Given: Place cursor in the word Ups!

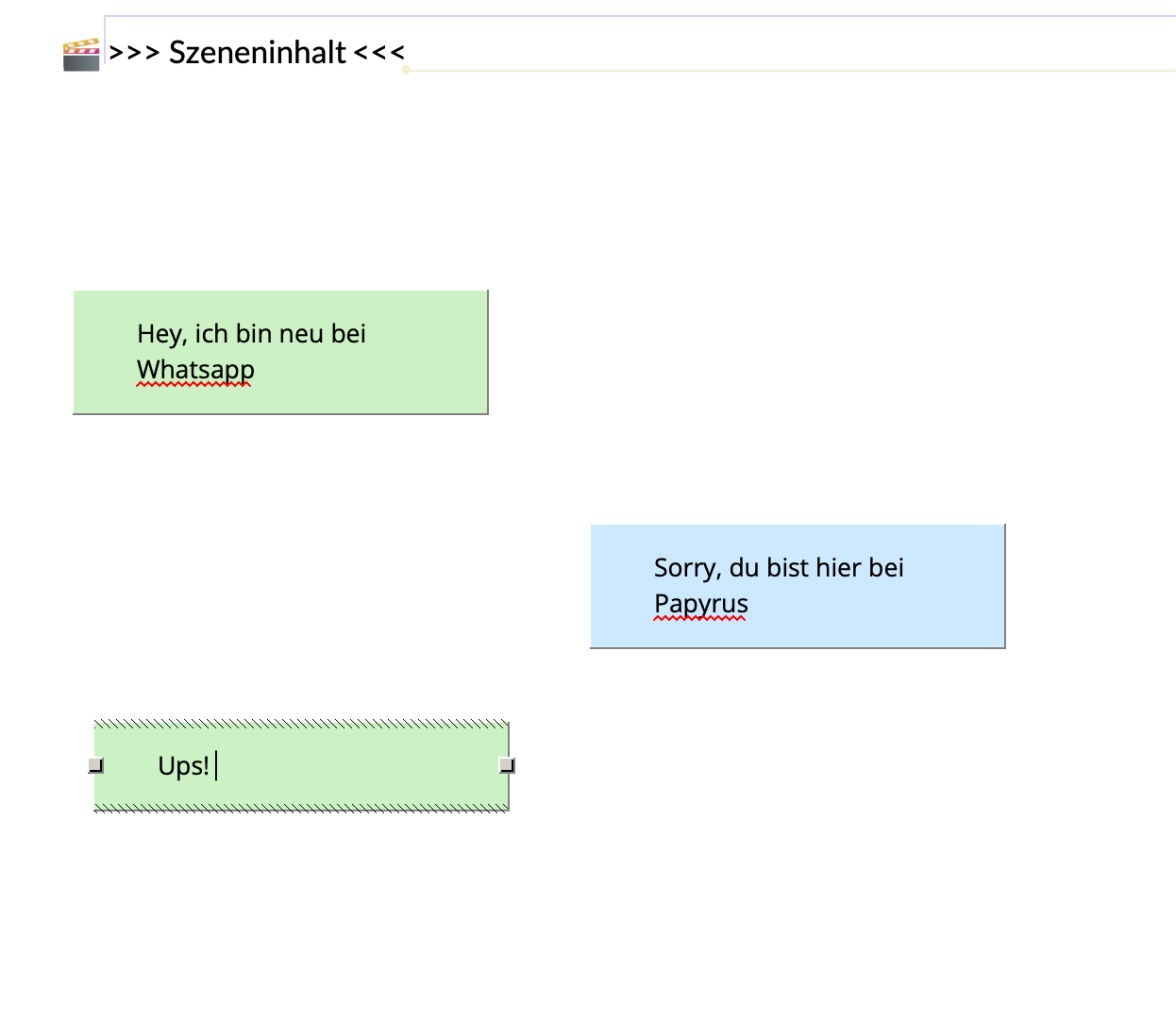Looking at the screenshot, I should [x=182, y=766].
